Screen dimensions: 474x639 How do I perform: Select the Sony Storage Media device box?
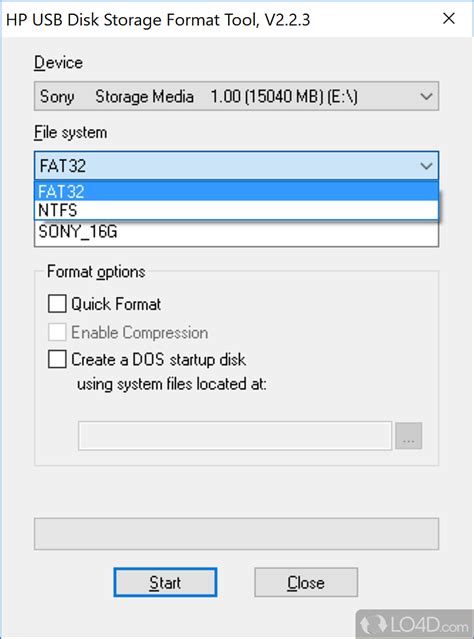pos(236,96)
